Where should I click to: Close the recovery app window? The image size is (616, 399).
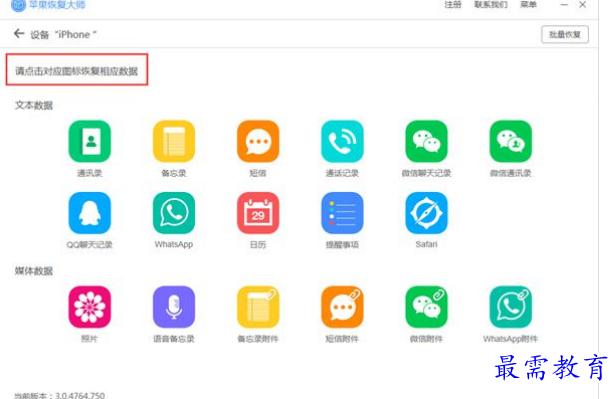click(x=583, y=5)
